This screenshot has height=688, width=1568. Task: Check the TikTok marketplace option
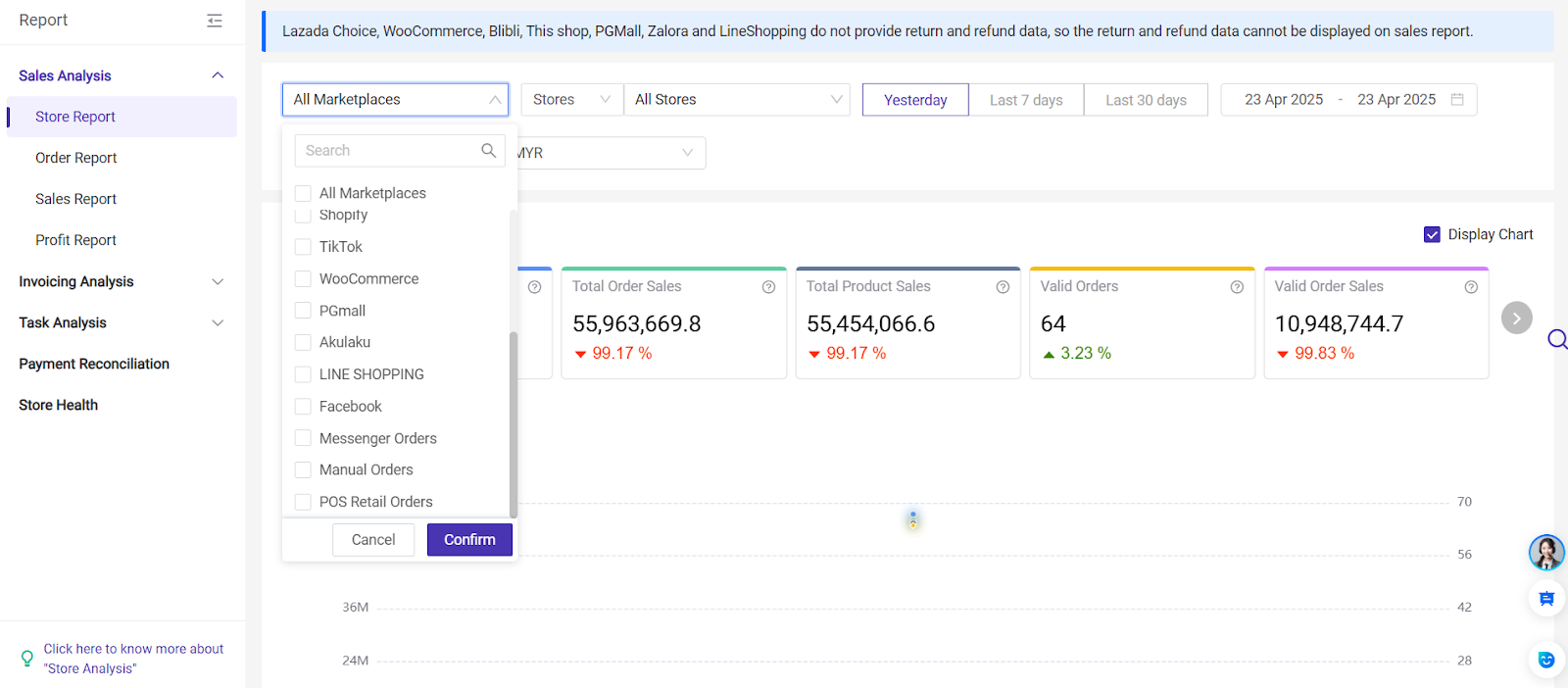click(304, 247)
